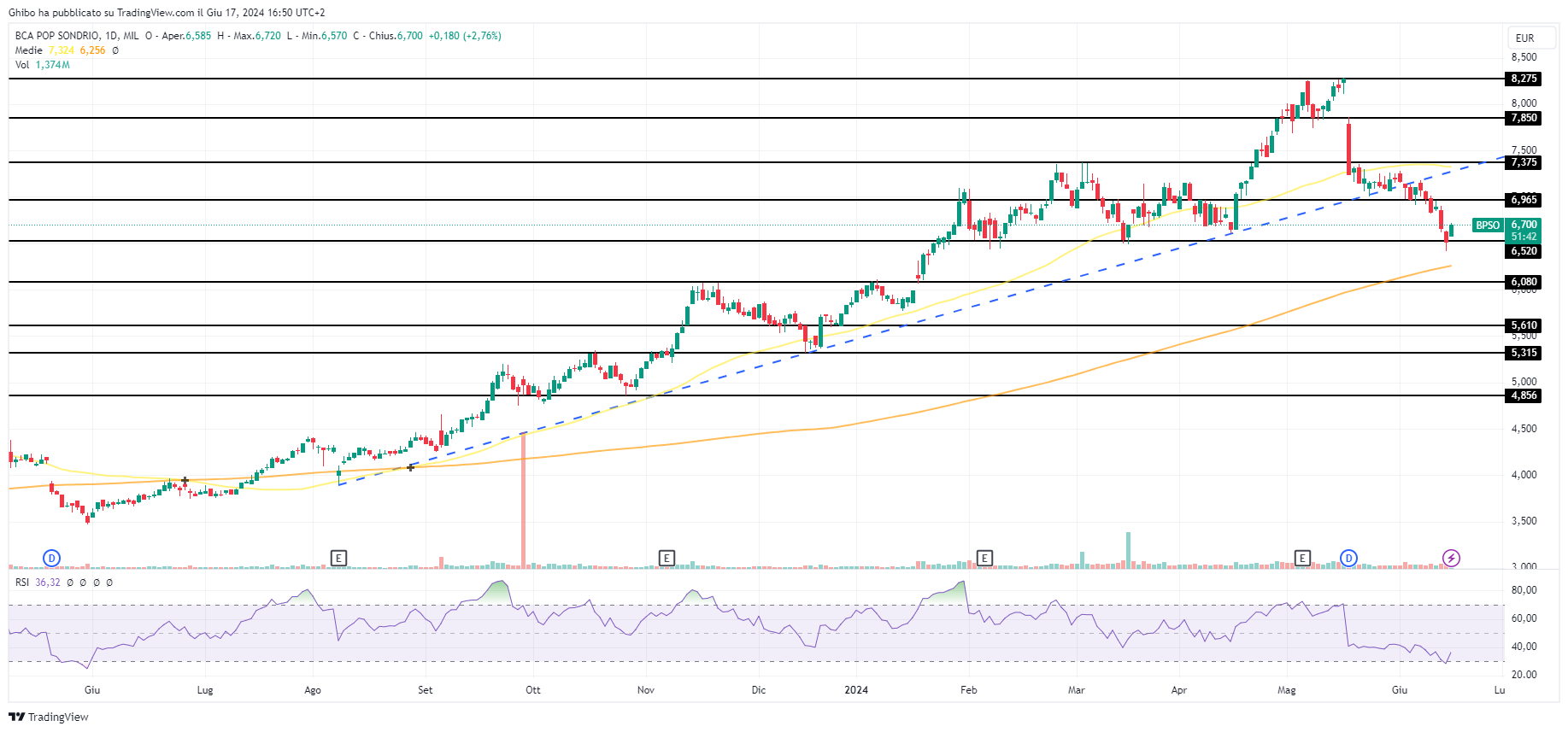This screenshot has height=732, width=1568.
Task: Click the Vol indicator legend
Action: (21, 65)
